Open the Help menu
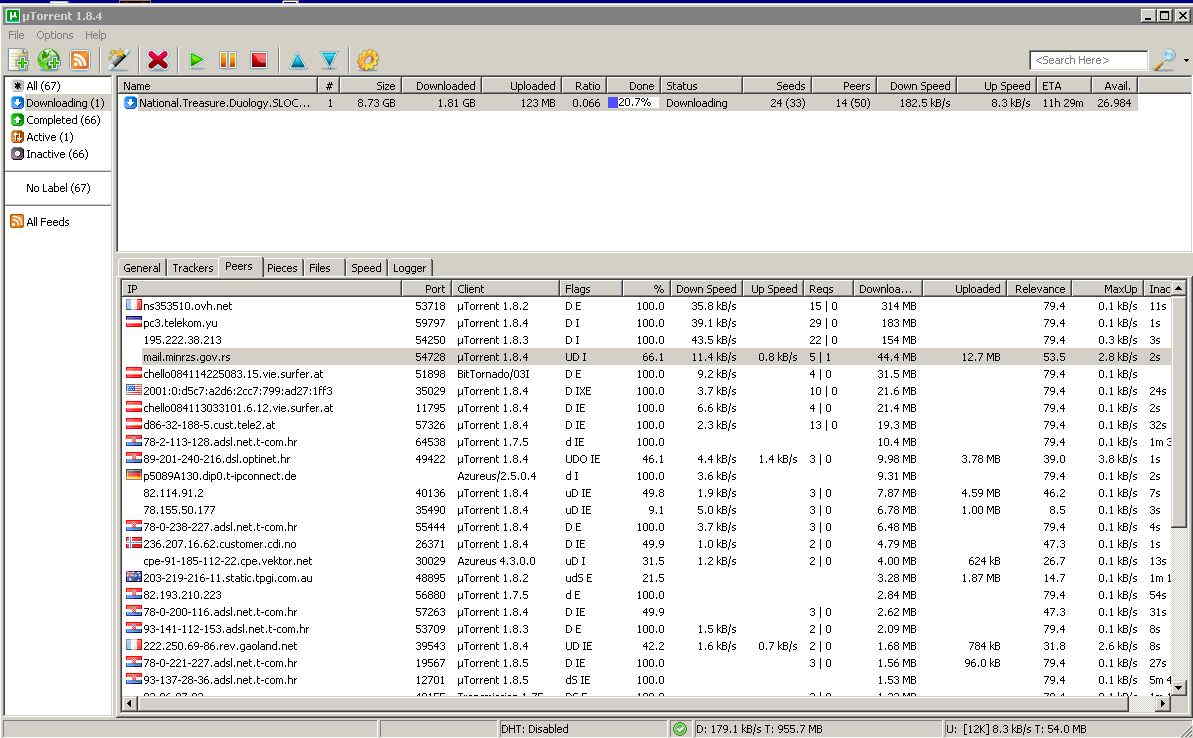The height and width of the screenshot is (738, 1193). coord(95,35)
